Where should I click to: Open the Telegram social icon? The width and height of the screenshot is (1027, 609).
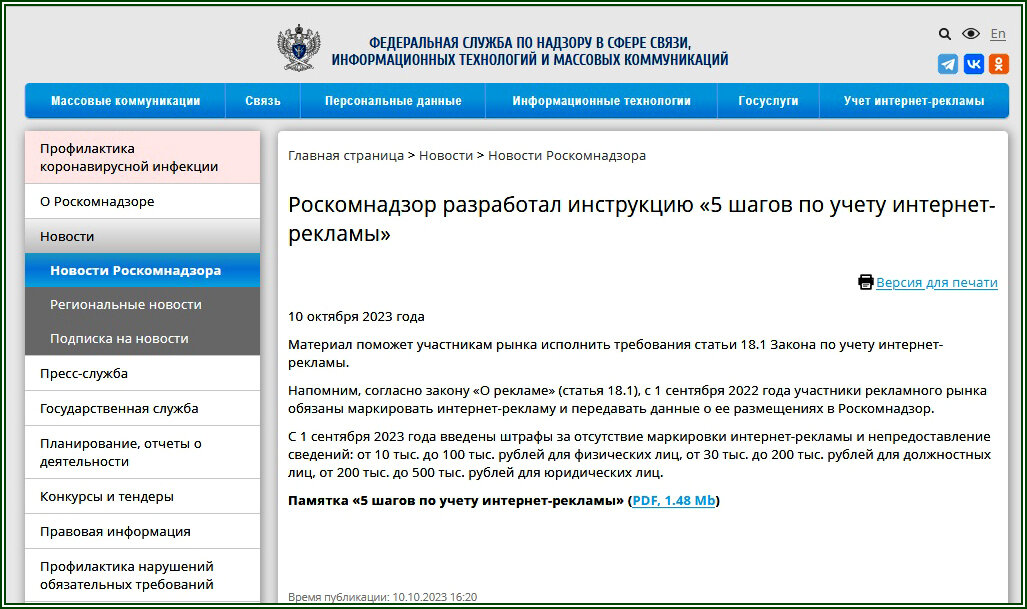pyautogui.click(x=948, y=64)
